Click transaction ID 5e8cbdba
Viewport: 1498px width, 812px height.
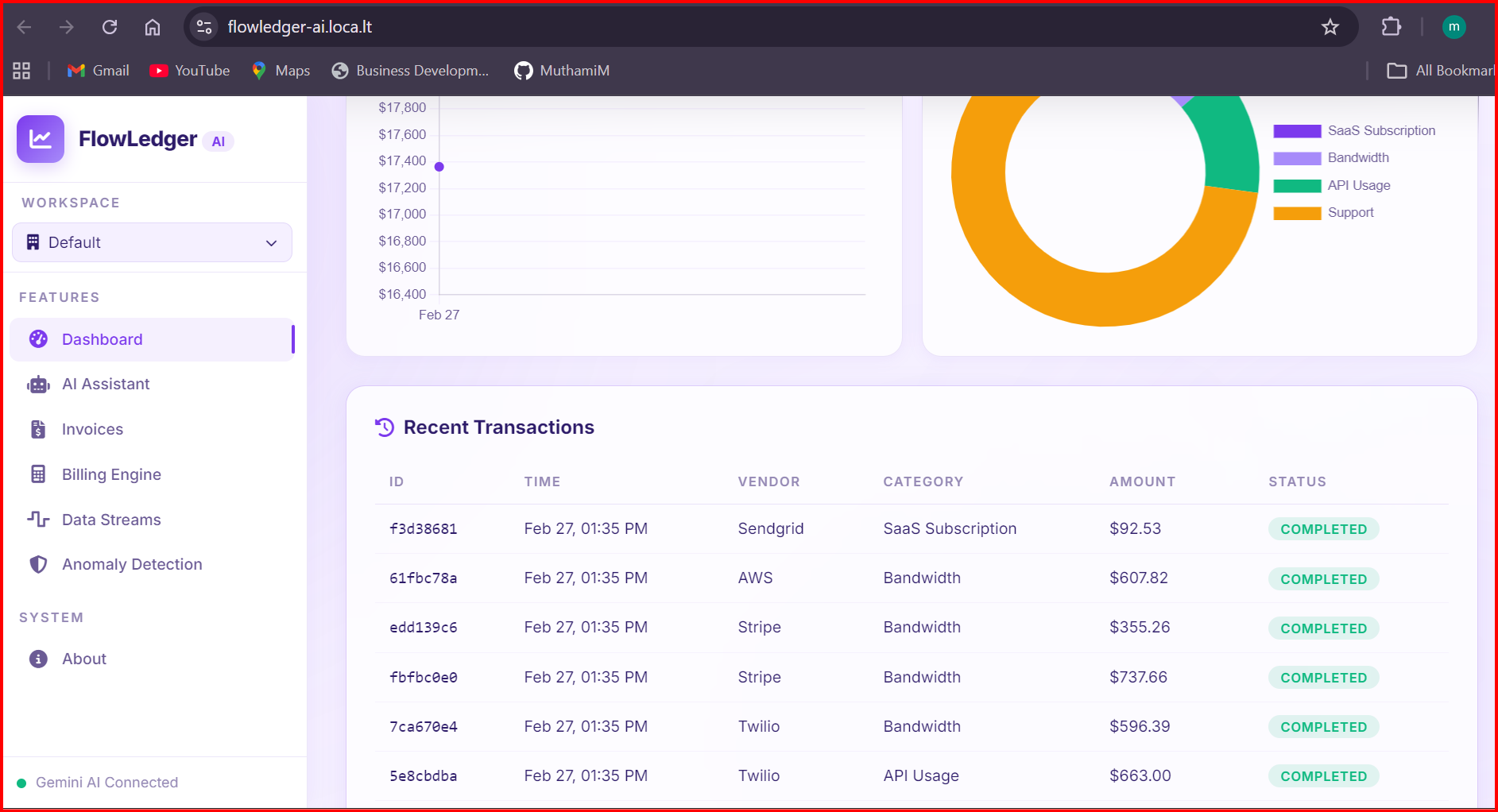pos(424,776)
